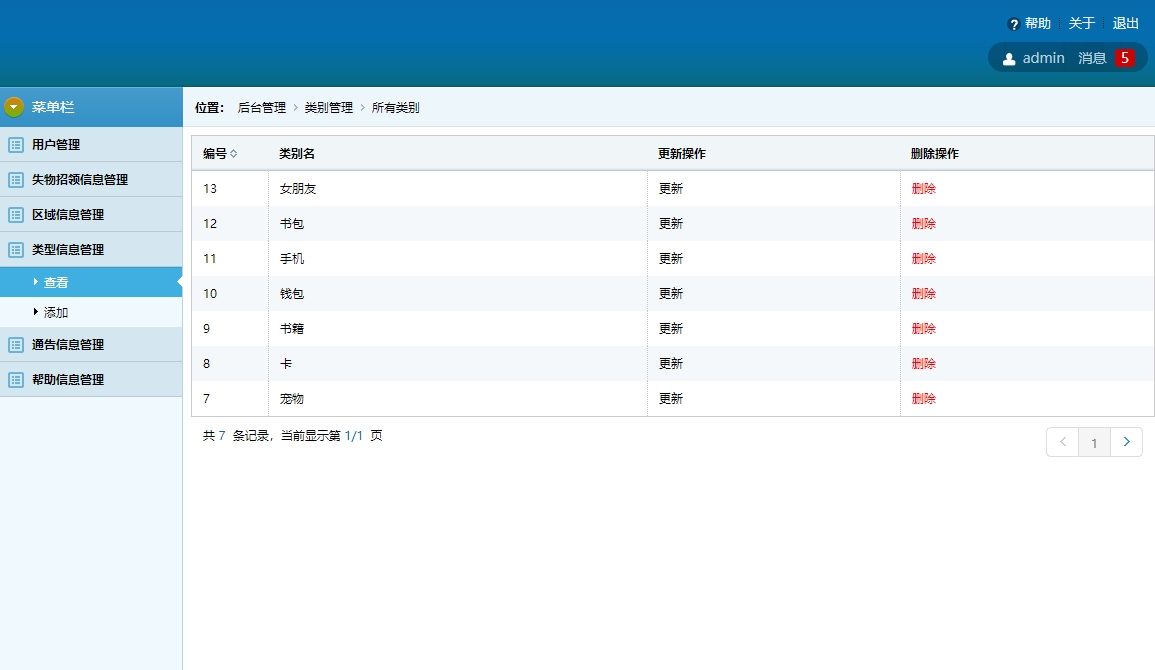Click the yellow icon beside 菜单栏
This screenshot has height=670, width=1155.
[13, 105]
